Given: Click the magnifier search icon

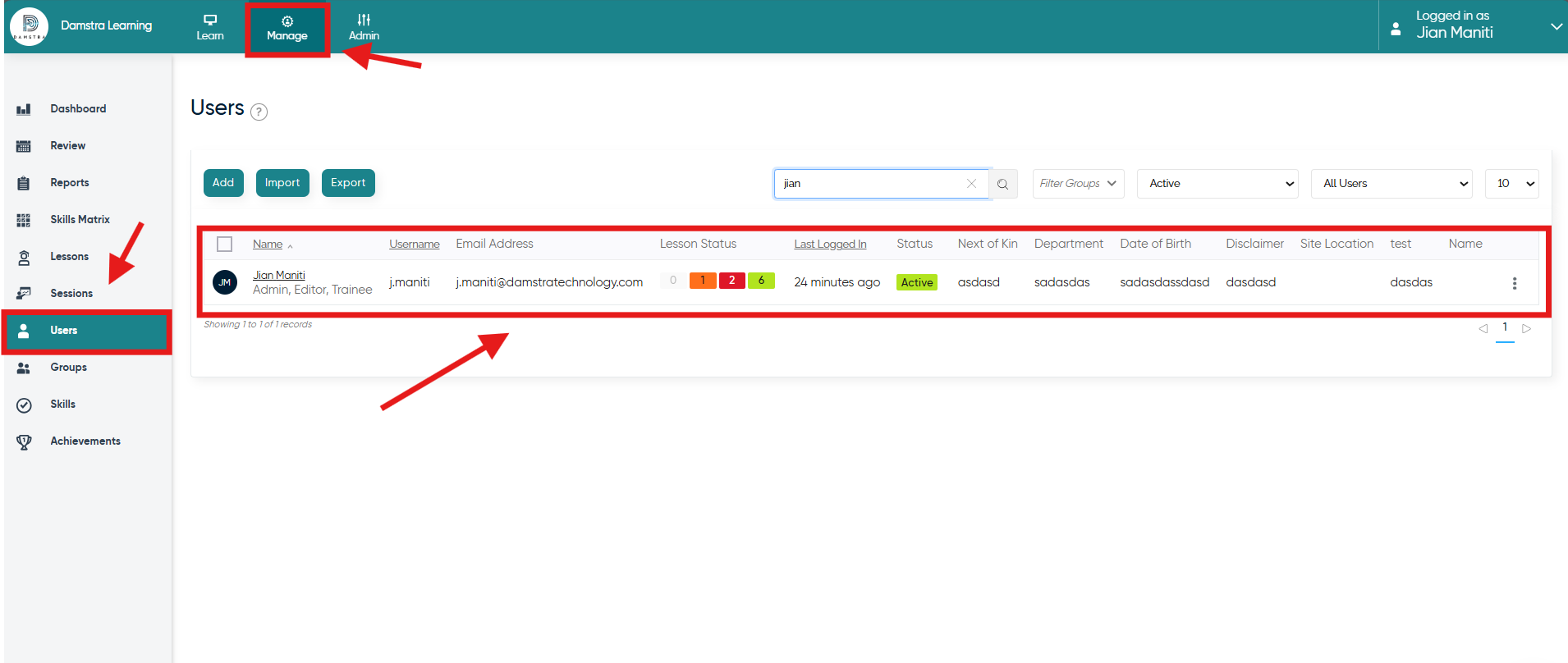Looking at the screenshot, I should (x=1003, y=184).
